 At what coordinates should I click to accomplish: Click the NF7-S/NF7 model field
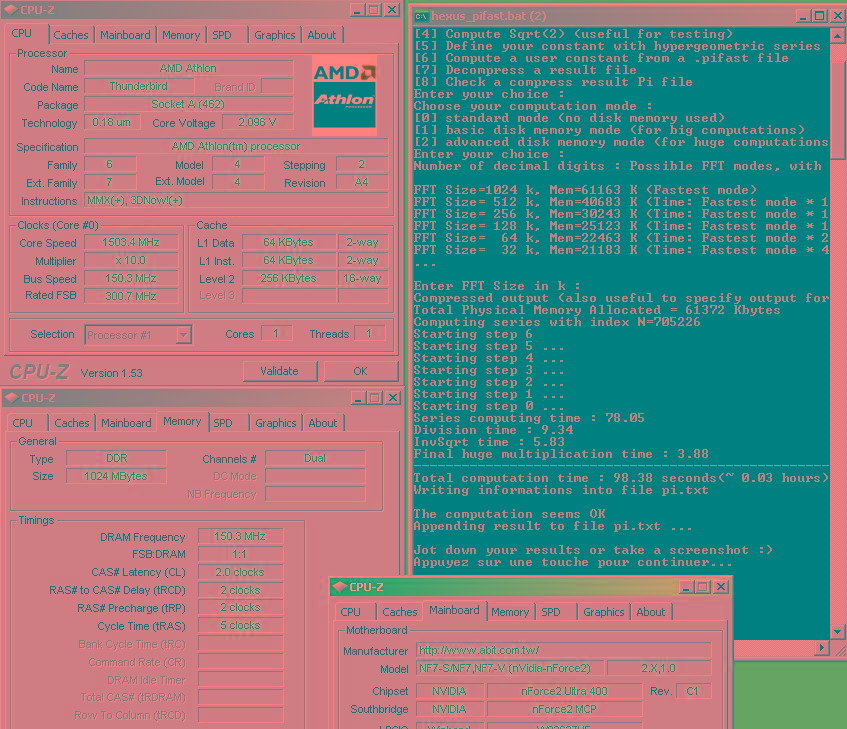510,669
